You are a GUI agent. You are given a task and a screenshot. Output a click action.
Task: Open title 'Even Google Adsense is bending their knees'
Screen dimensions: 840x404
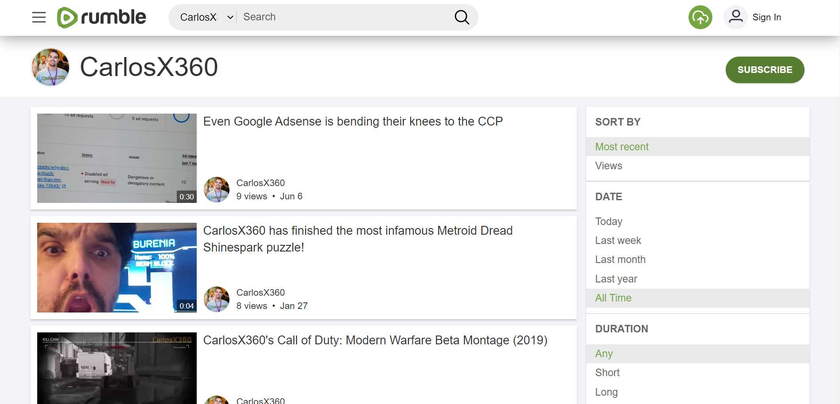coord(353,122)
